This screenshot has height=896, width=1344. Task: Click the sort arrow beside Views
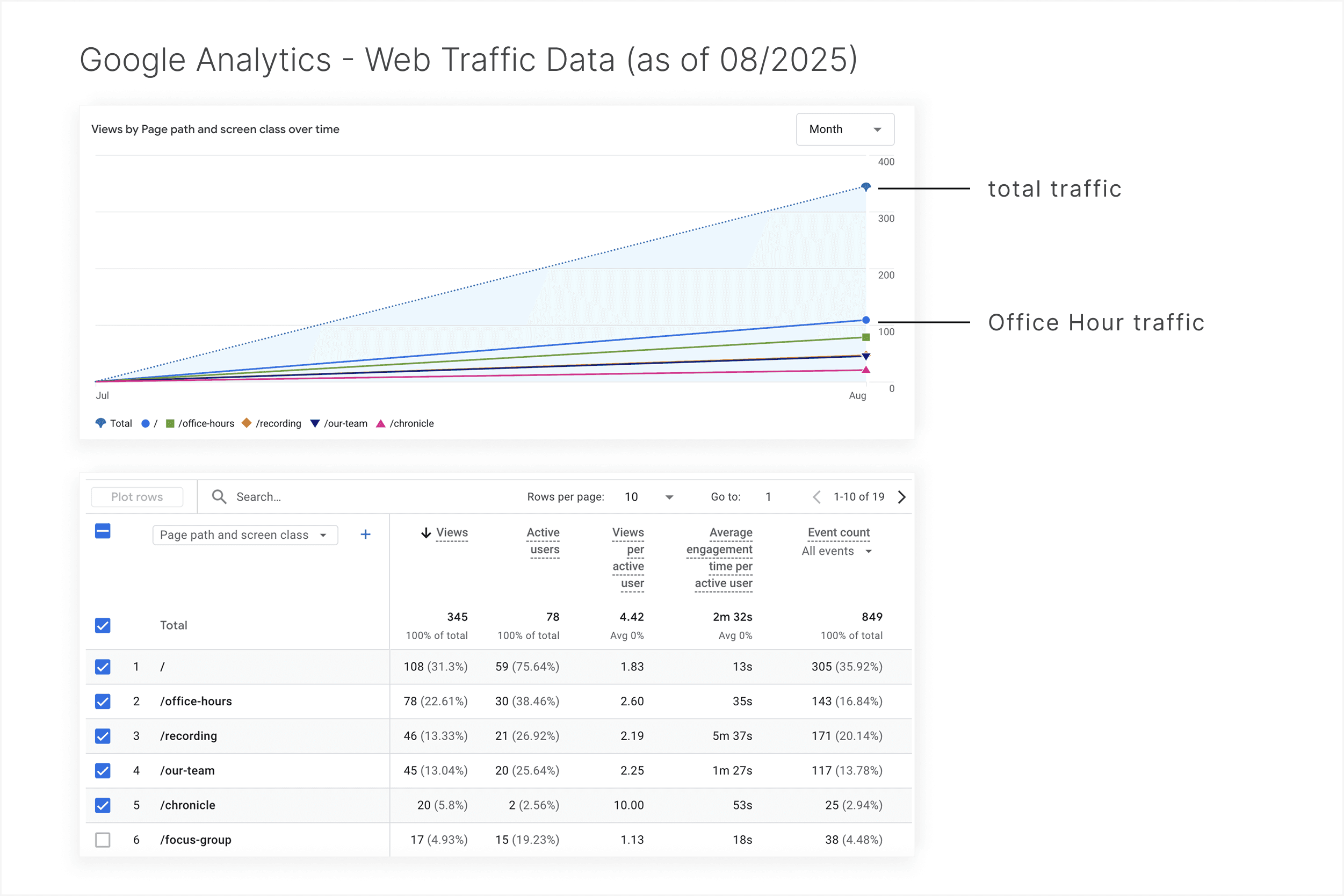(427, 532)
